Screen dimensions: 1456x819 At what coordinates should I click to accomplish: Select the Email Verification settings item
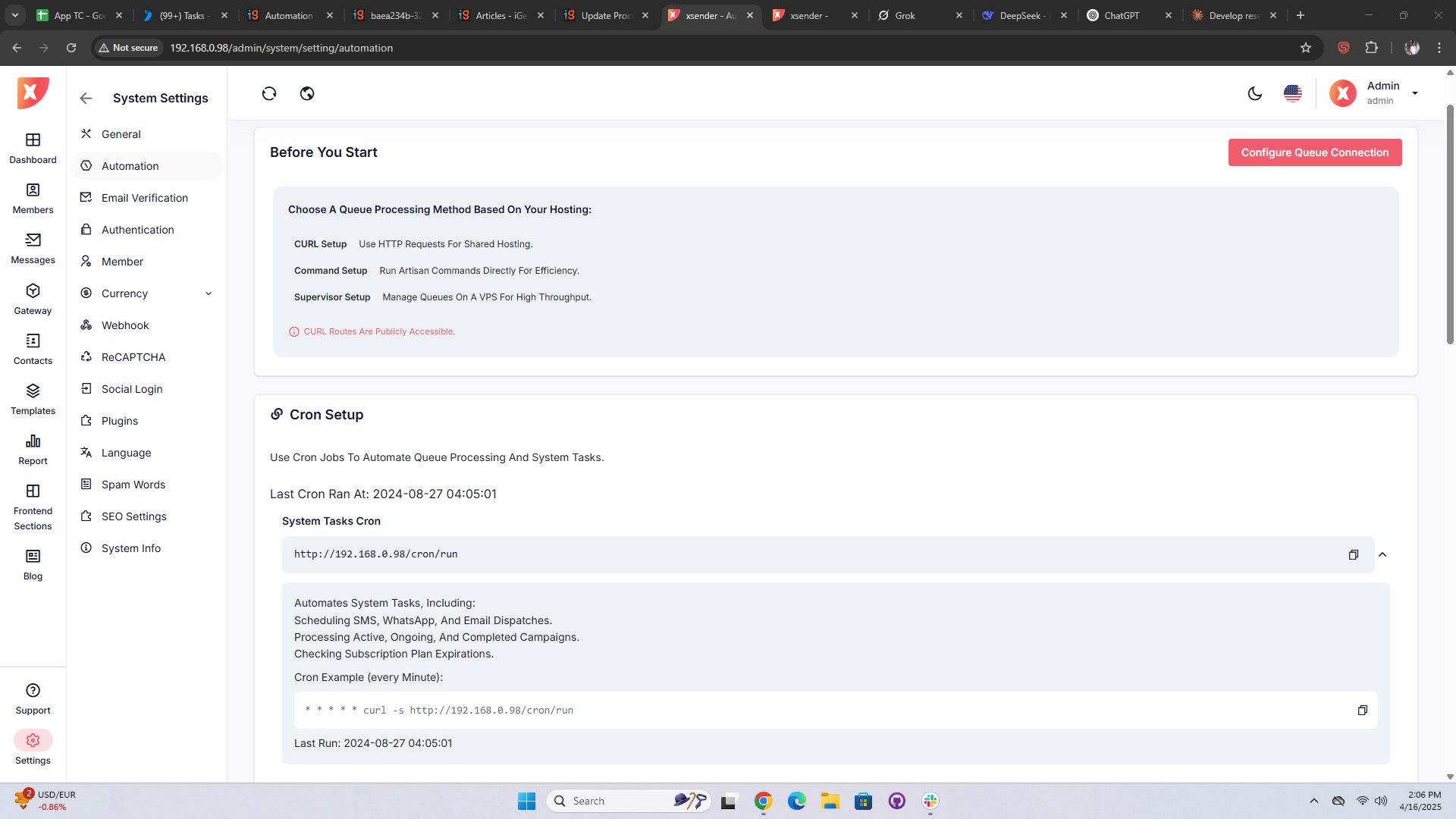click(145, 198)
